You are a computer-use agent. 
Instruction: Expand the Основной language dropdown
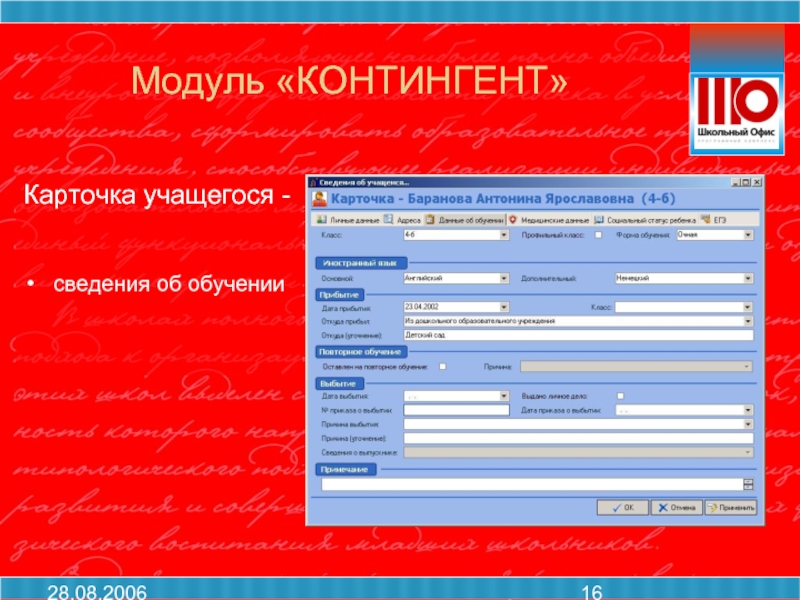click(504, 278)
